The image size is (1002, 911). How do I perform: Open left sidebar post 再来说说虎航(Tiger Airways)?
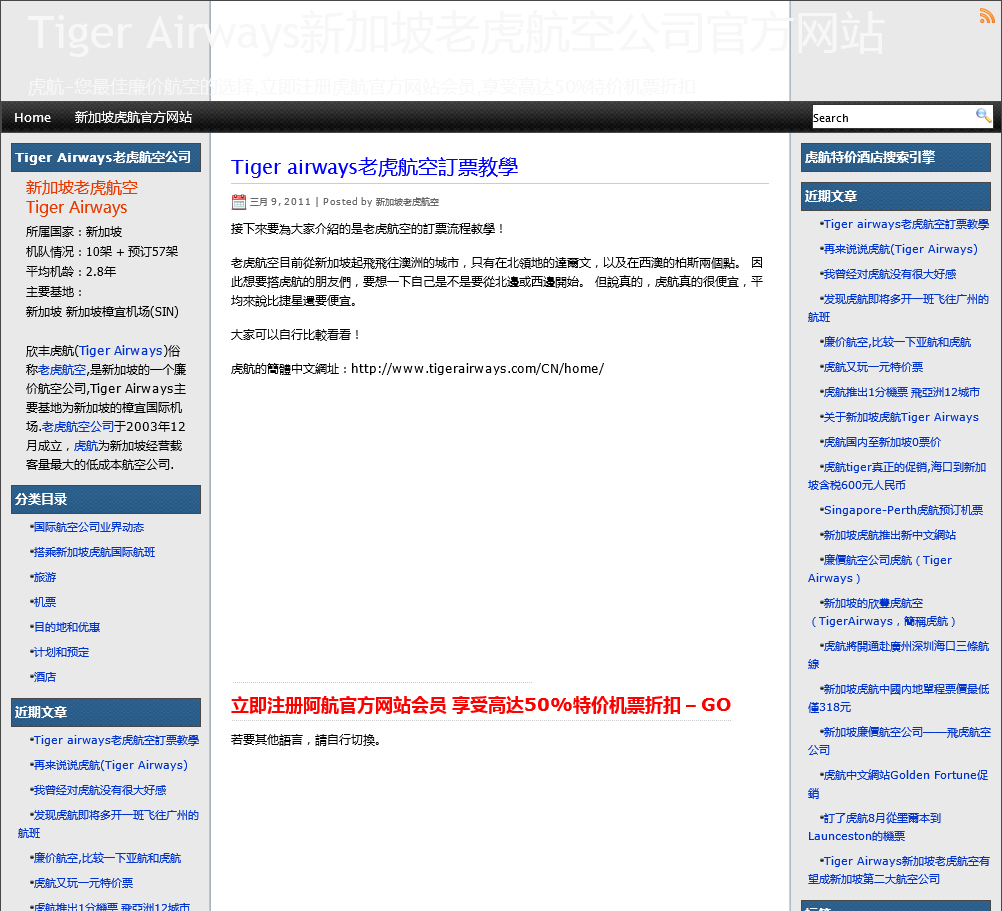[111, 765]
